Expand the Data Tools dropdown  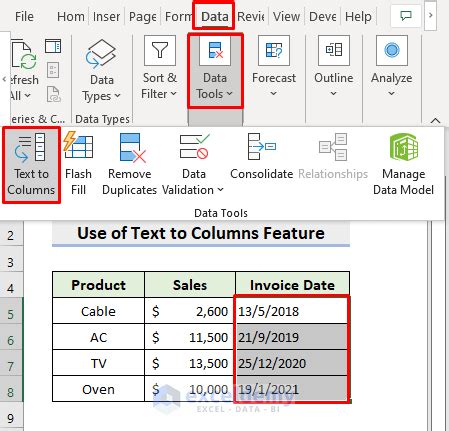[x=215, y=71]
